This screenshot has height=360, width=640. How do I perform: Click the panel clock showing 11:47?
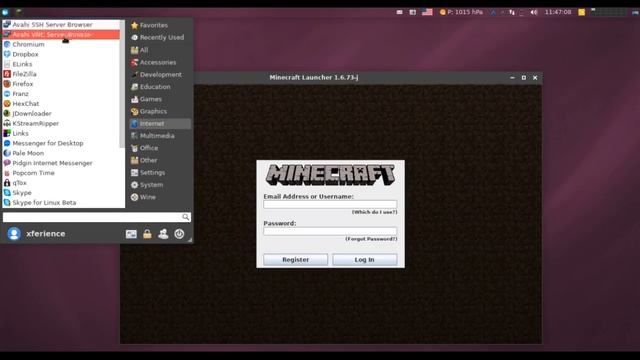point(558,12)
